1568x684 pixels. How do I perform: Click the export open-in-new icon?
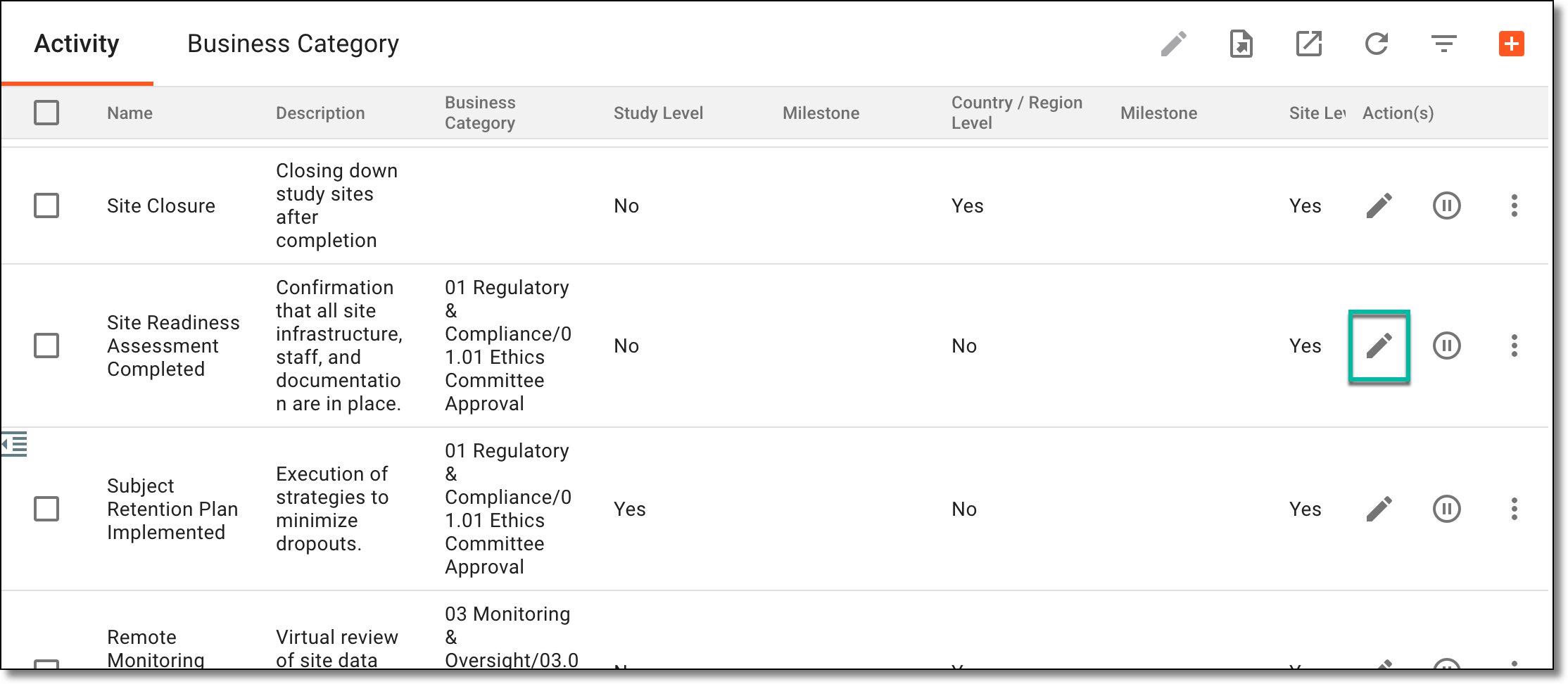pos(1308,44)
